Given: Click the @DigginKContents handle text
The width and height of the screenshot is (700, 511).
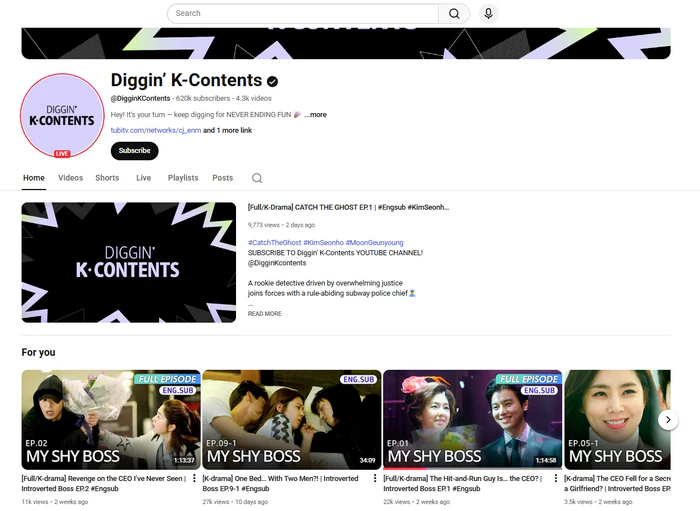Looking at the screenshot, I should [x=141, y=98].
